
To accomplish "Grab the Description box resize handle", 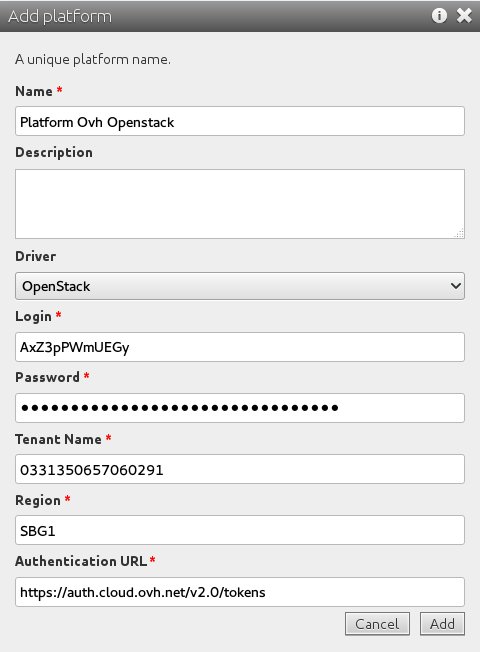I will tap(460, 234).
